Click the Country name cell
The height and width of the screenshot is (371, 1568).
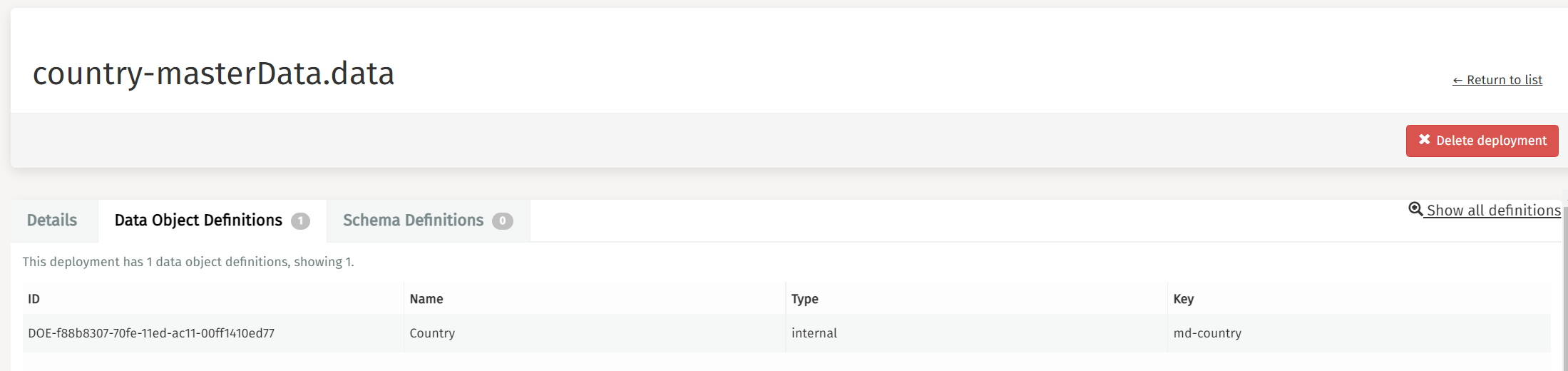(x=432, y=333)
